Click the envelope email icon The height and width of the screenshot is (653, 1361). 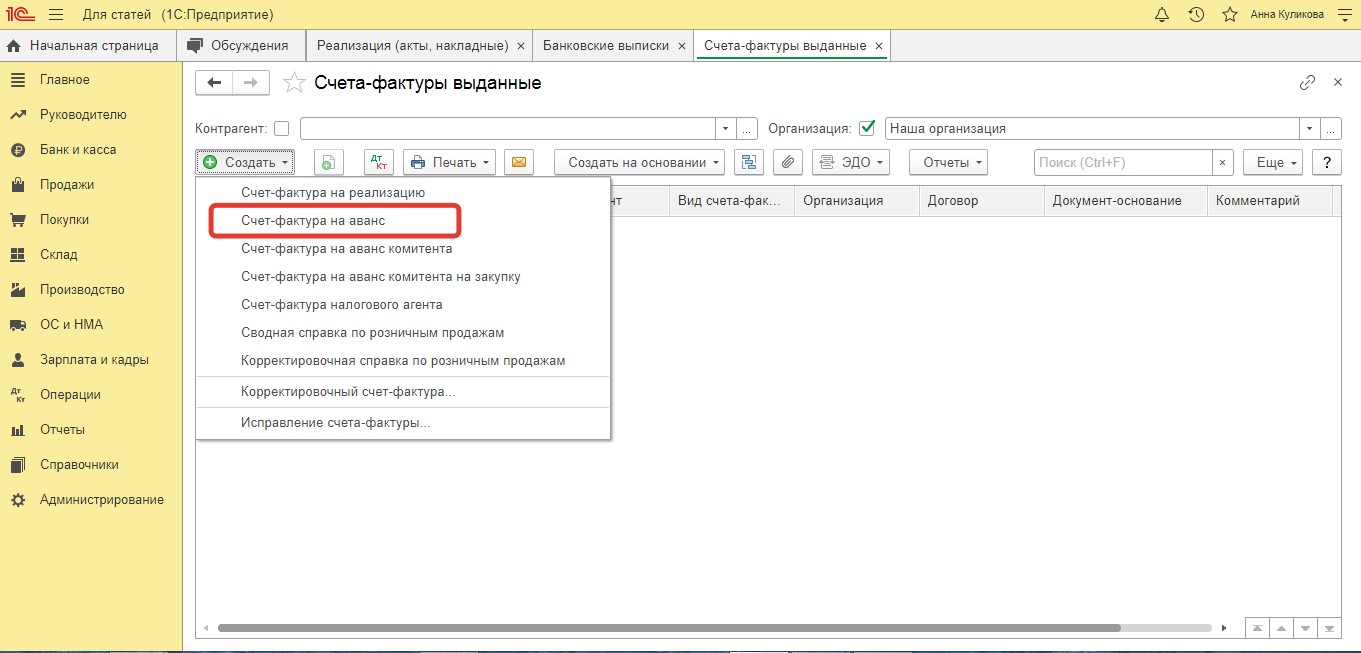click(x=518, y=163)
